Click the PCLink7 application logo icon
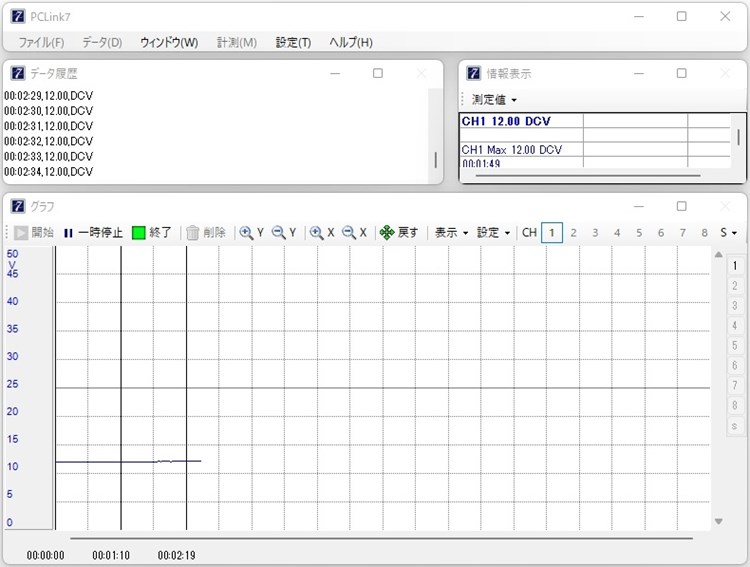Image resolution: width=750 pixels, height=567 pixels. coord(17,16)
